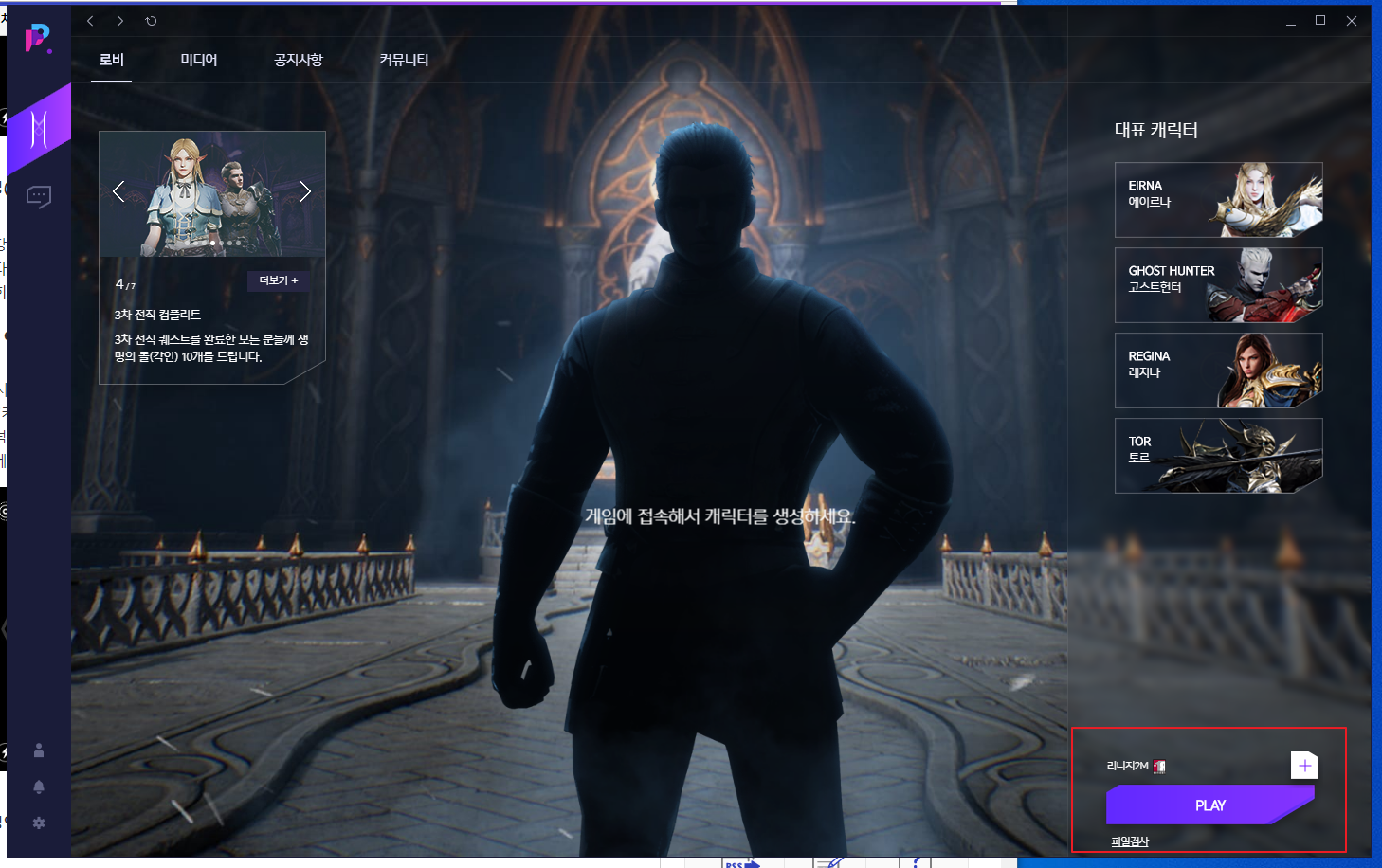Click the 더보기 + button
The image size is (1382, 868).
[279, 280]
